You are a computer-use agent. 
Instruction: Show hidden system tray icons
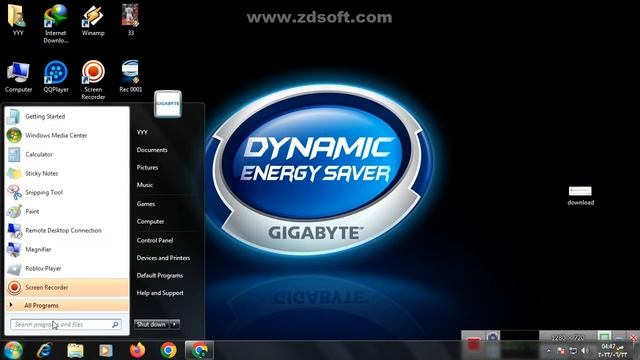[549, 351]
